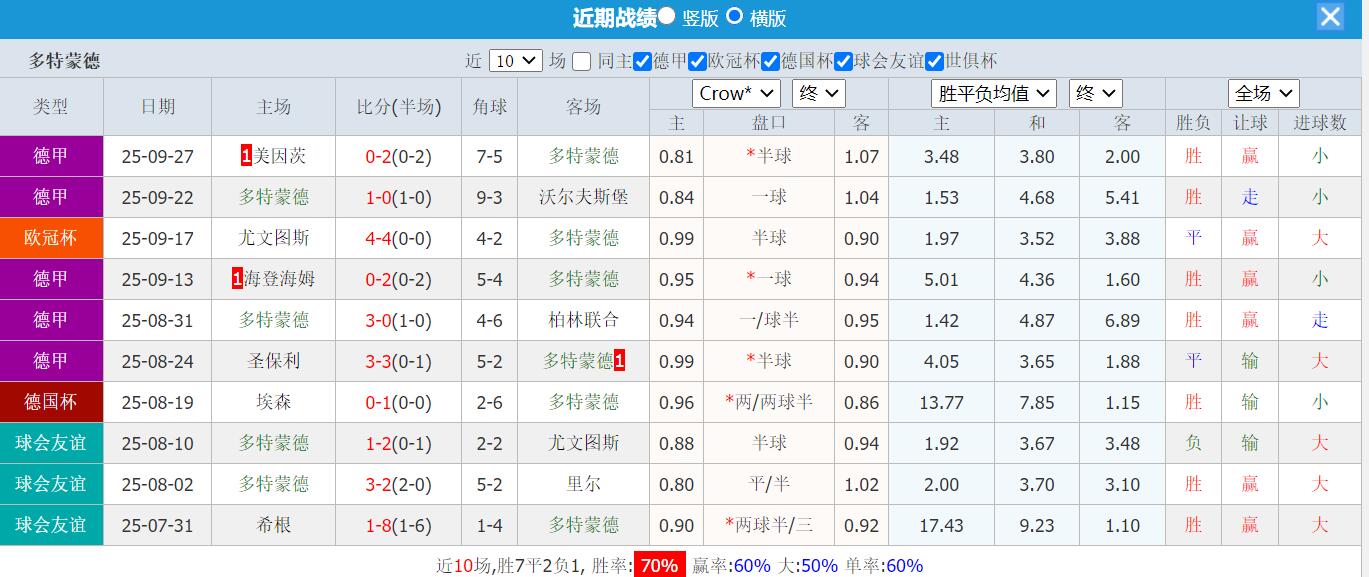Screen dimensions: 1369x577
Task: Select the 竖版 (vertical) layout radio button
Action: (x=667, y=17)
